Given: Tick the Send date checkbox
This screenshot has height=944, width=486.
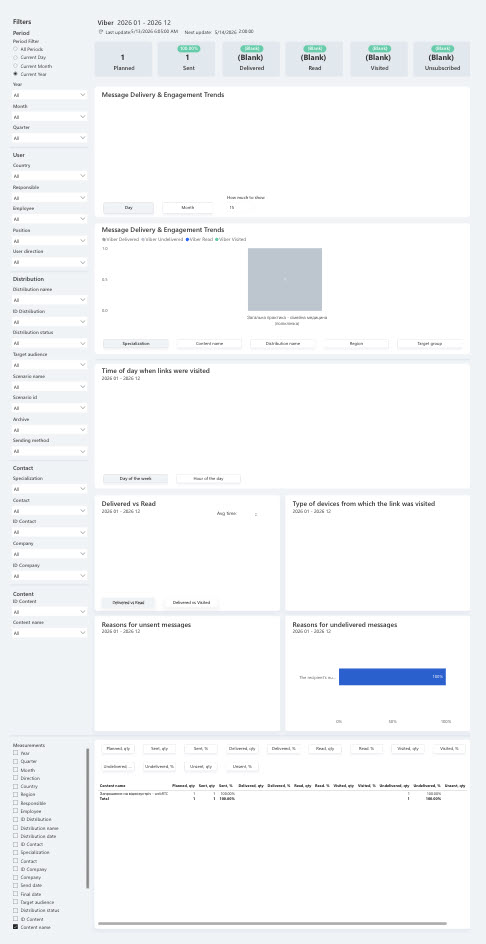Looking at the screenshot, I should (x=16, y=886).
